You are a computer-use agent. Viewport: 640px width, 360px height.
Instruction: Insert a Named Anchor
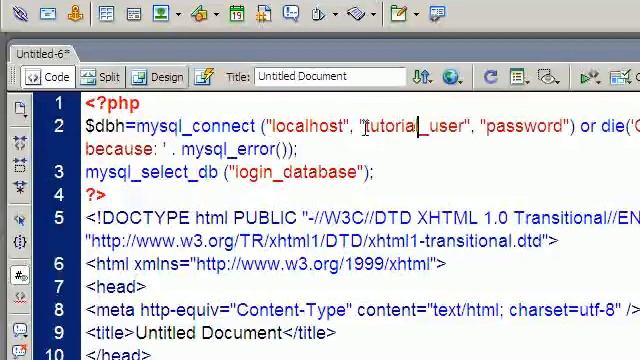pos(76,13)
